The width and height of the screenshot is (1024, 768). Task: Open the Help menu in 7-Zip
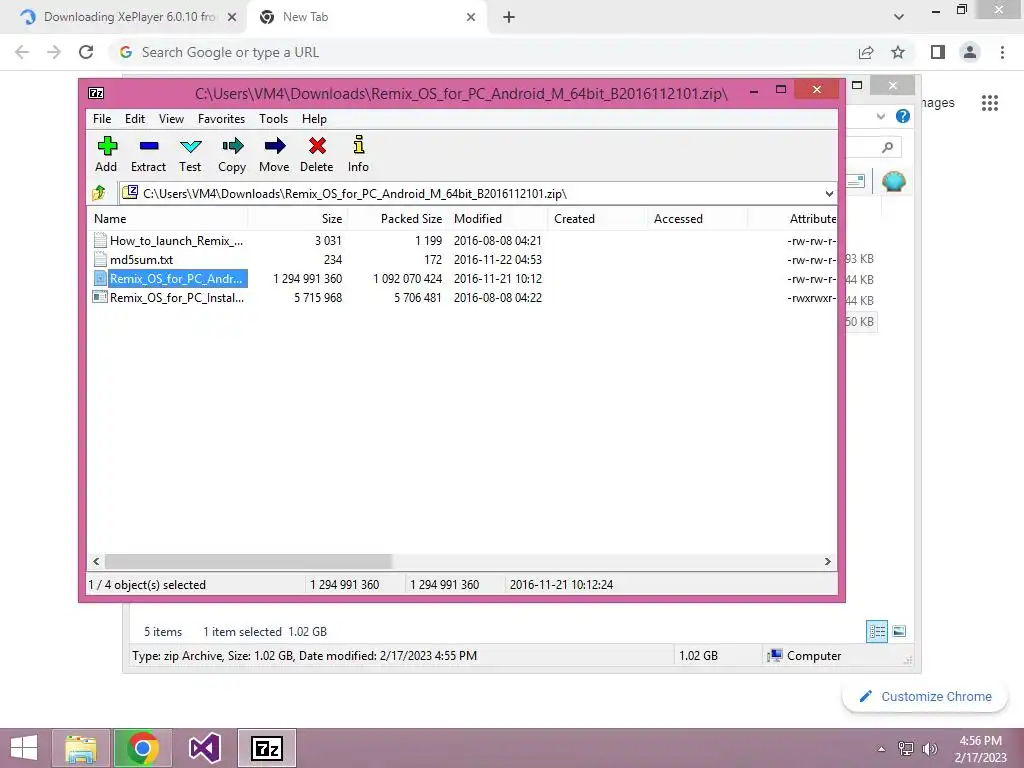tap(314, 119)
